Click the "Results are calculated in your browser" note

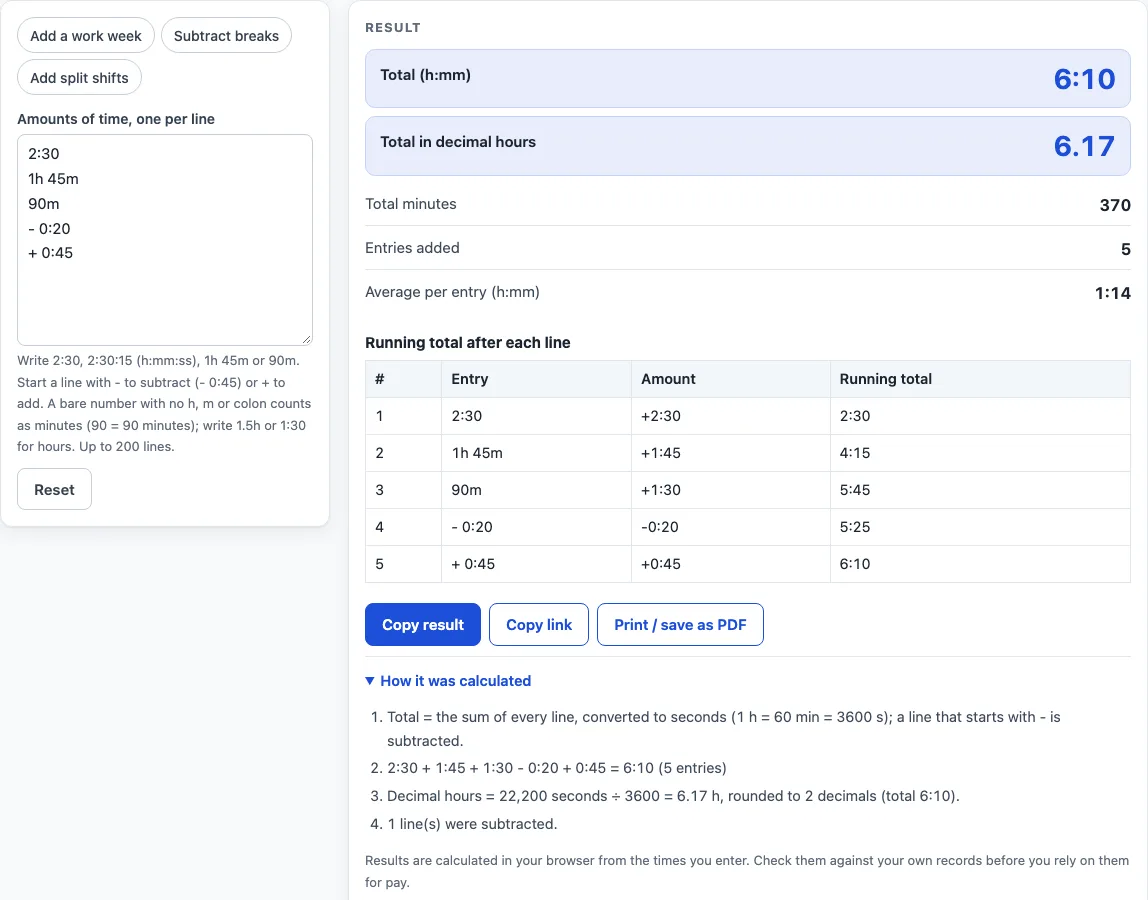(747, 871)
